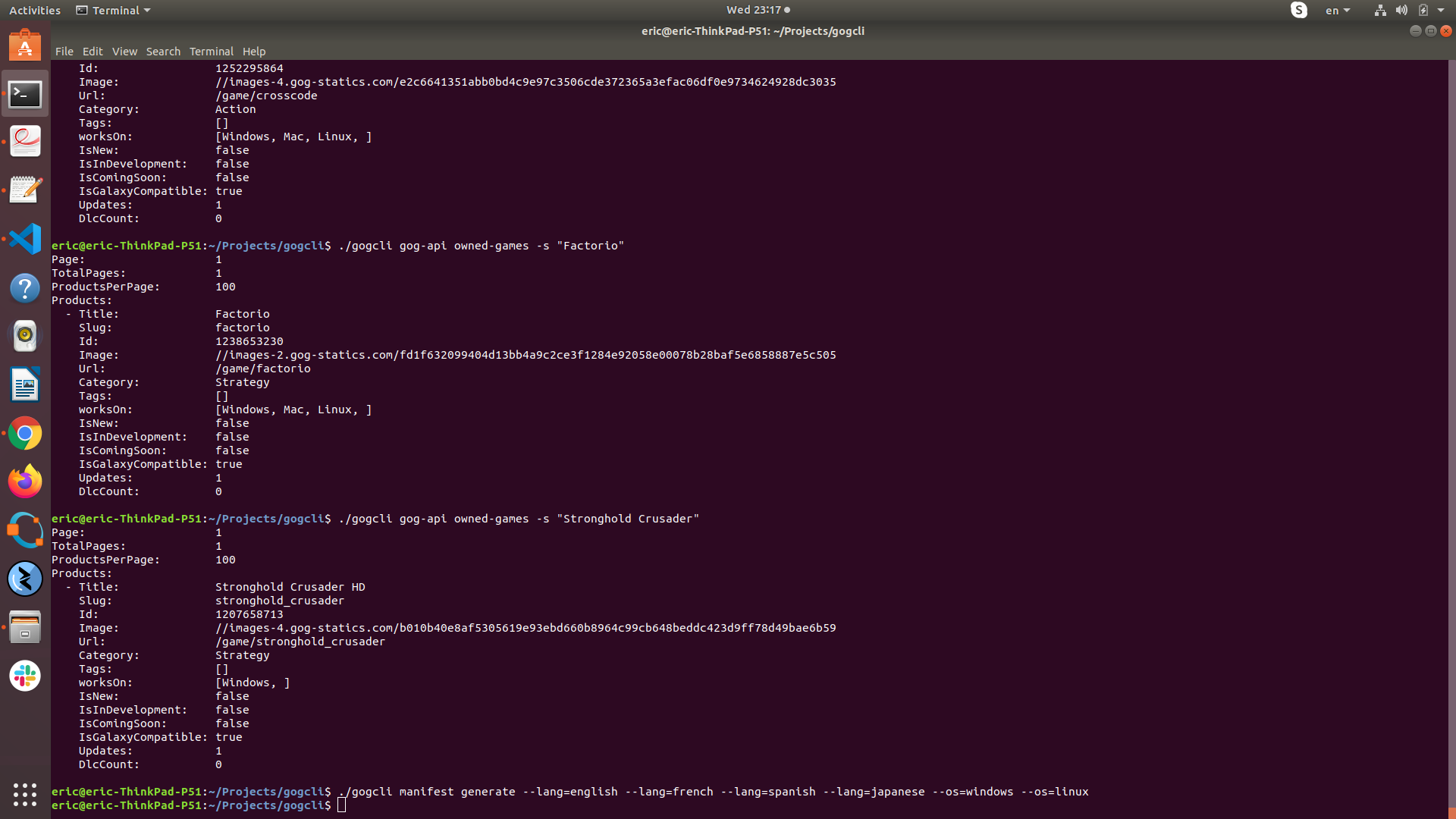The image size is (1456, 819).
Task: Click the owned-games Stronghold Crusader command
Action: [519, 519]
